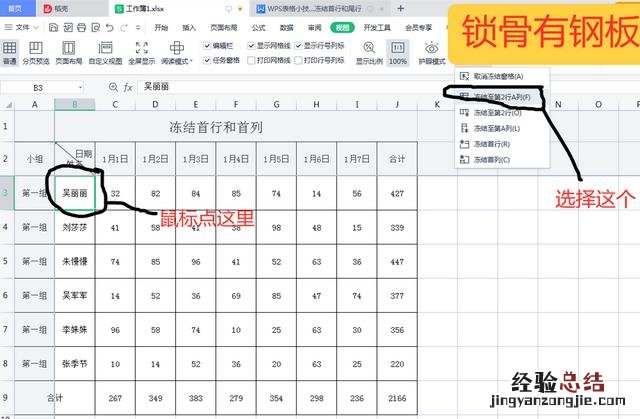The width and height of the screenshot is (640, 419).
Task: Choose 冻结首行(R) option
Action: click(x=502, y=144)
